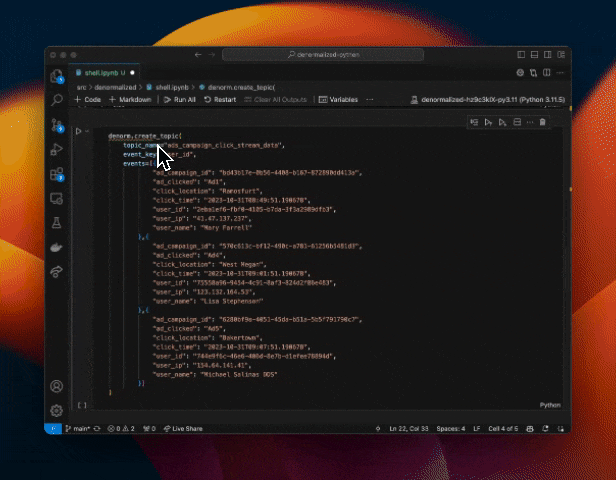
Task: Start Live Share from status bar
Action: 183,429
